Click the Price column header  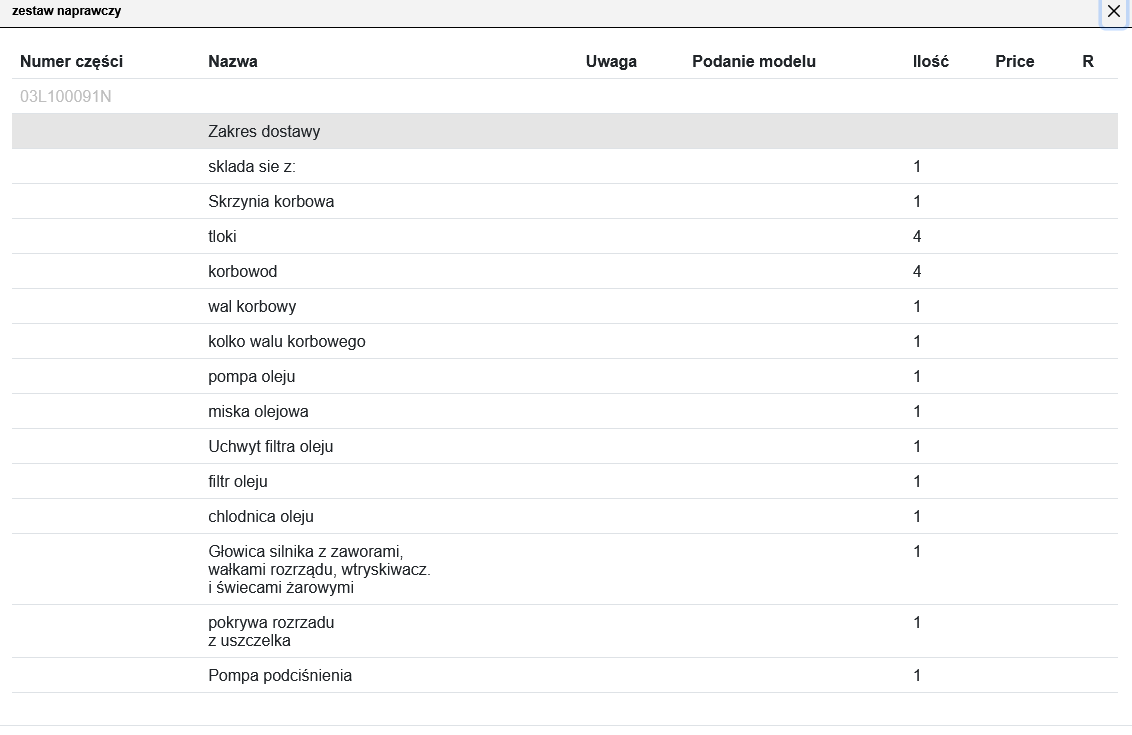click(1015, 61)
